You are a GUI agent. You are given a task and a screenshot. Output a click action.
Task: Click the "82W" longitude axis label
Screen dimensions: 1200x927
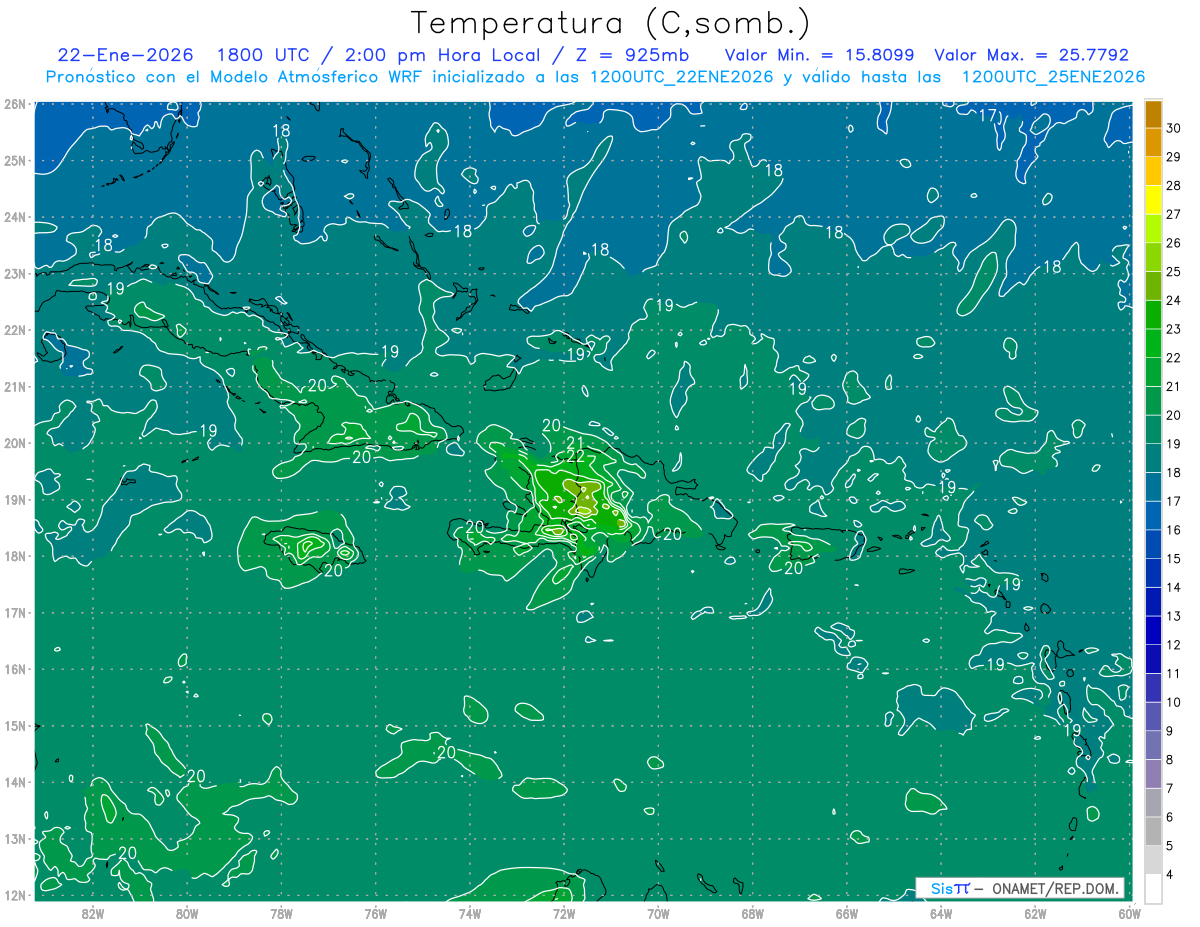[93, 913]
